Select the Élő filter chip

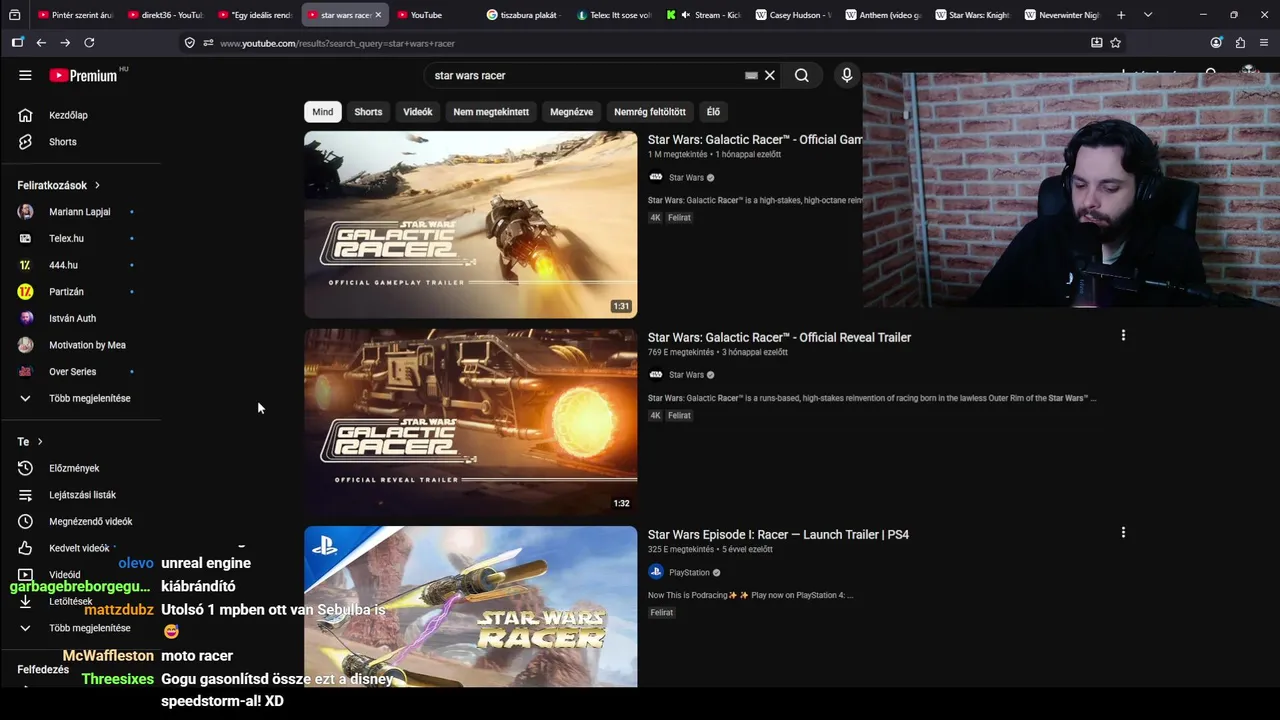713,112
